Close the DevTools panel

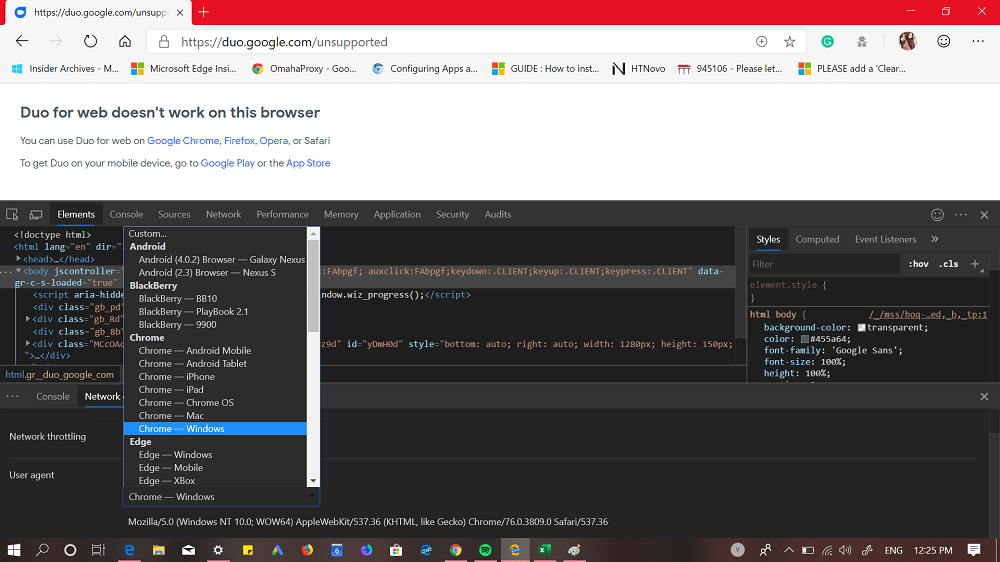(x=984, y=215)
